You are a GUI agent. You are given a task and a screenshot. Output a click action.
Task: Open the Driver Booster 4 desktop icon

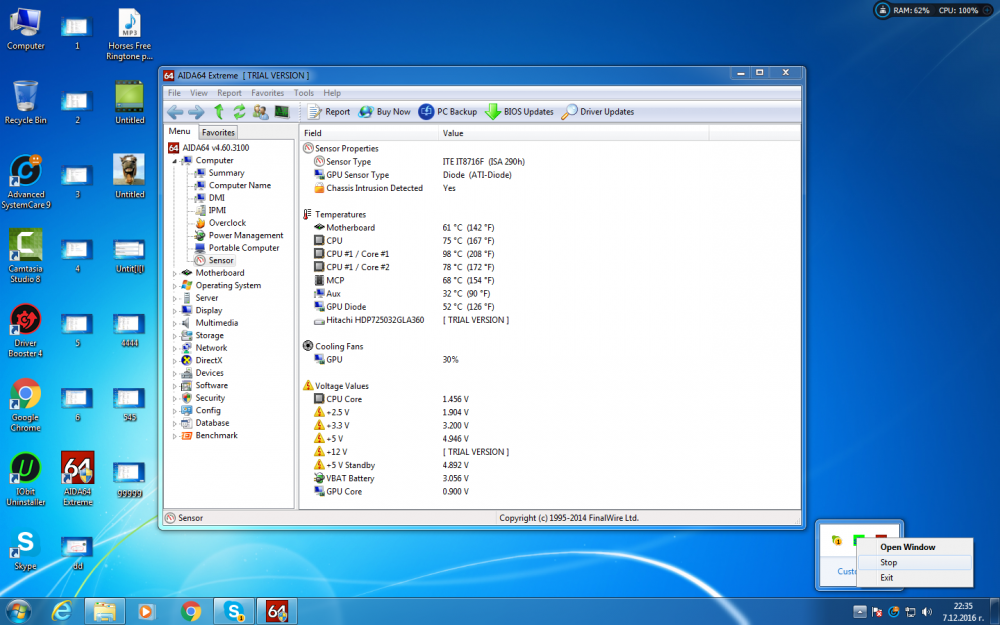tap(26, 331)
